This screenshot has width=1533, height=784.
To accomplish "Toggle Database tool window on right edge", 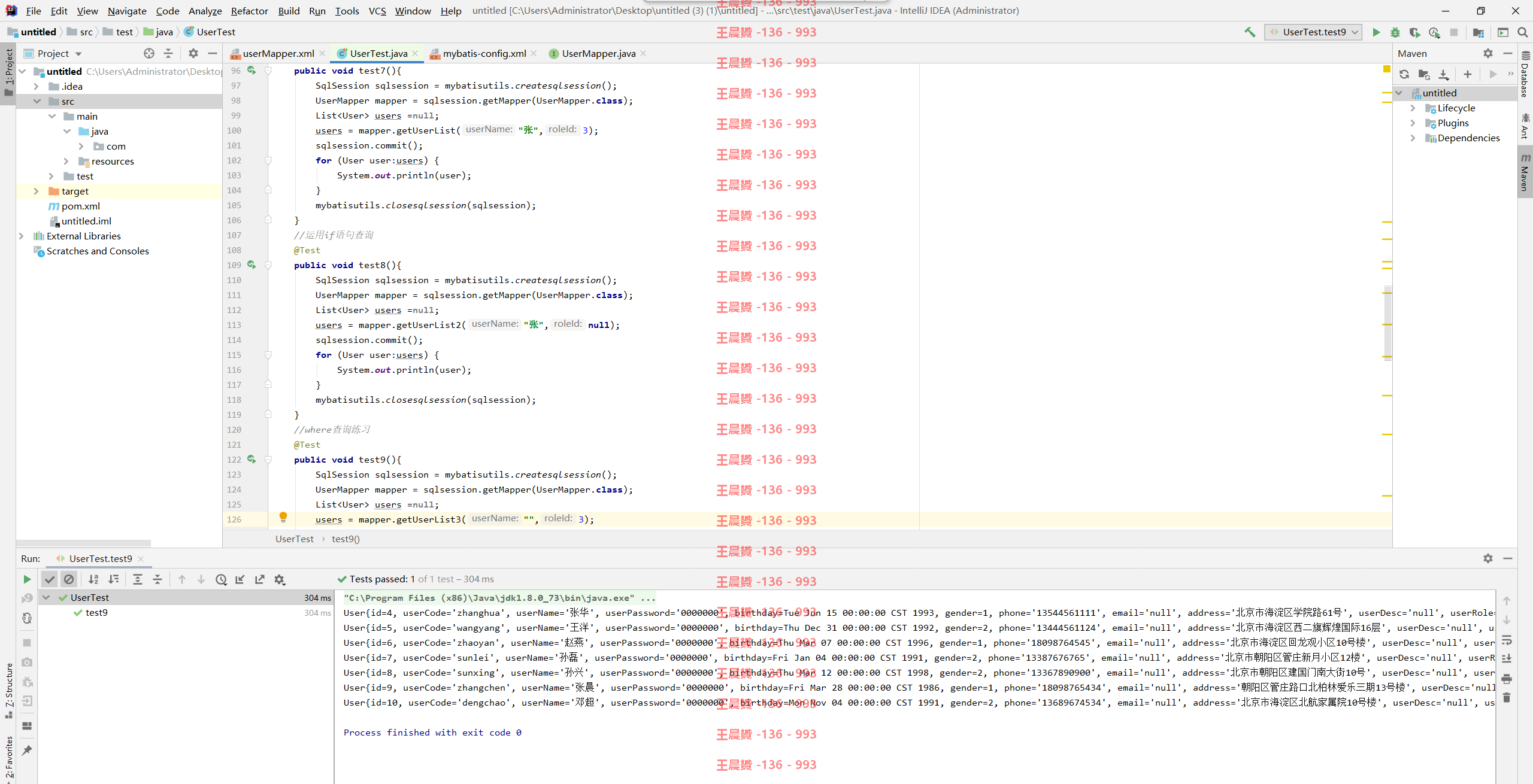I will [x=1525, y=74].
